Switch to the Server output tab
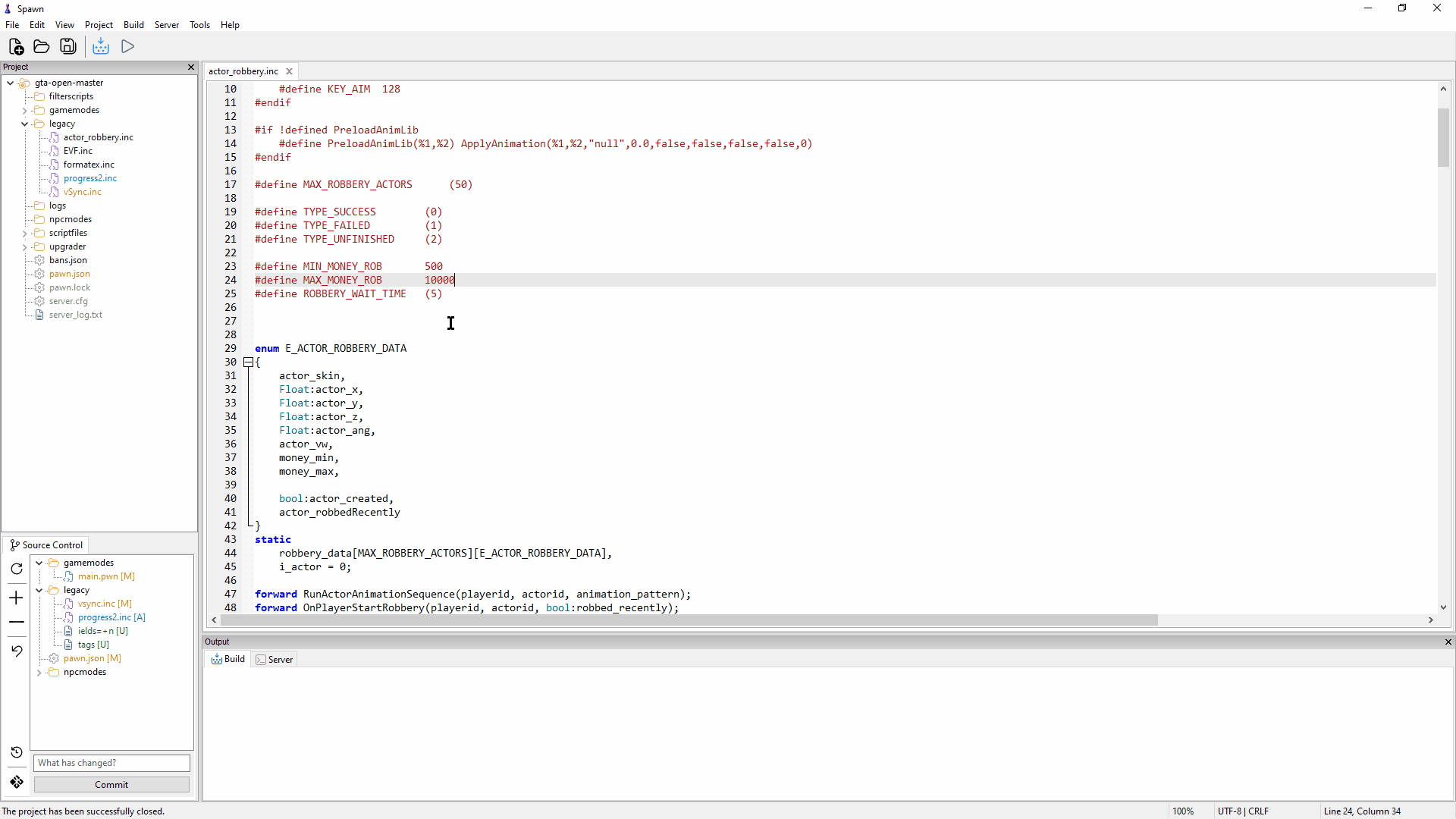The image size is (1456, 819). pyautogui.click(x=275, y=660)
